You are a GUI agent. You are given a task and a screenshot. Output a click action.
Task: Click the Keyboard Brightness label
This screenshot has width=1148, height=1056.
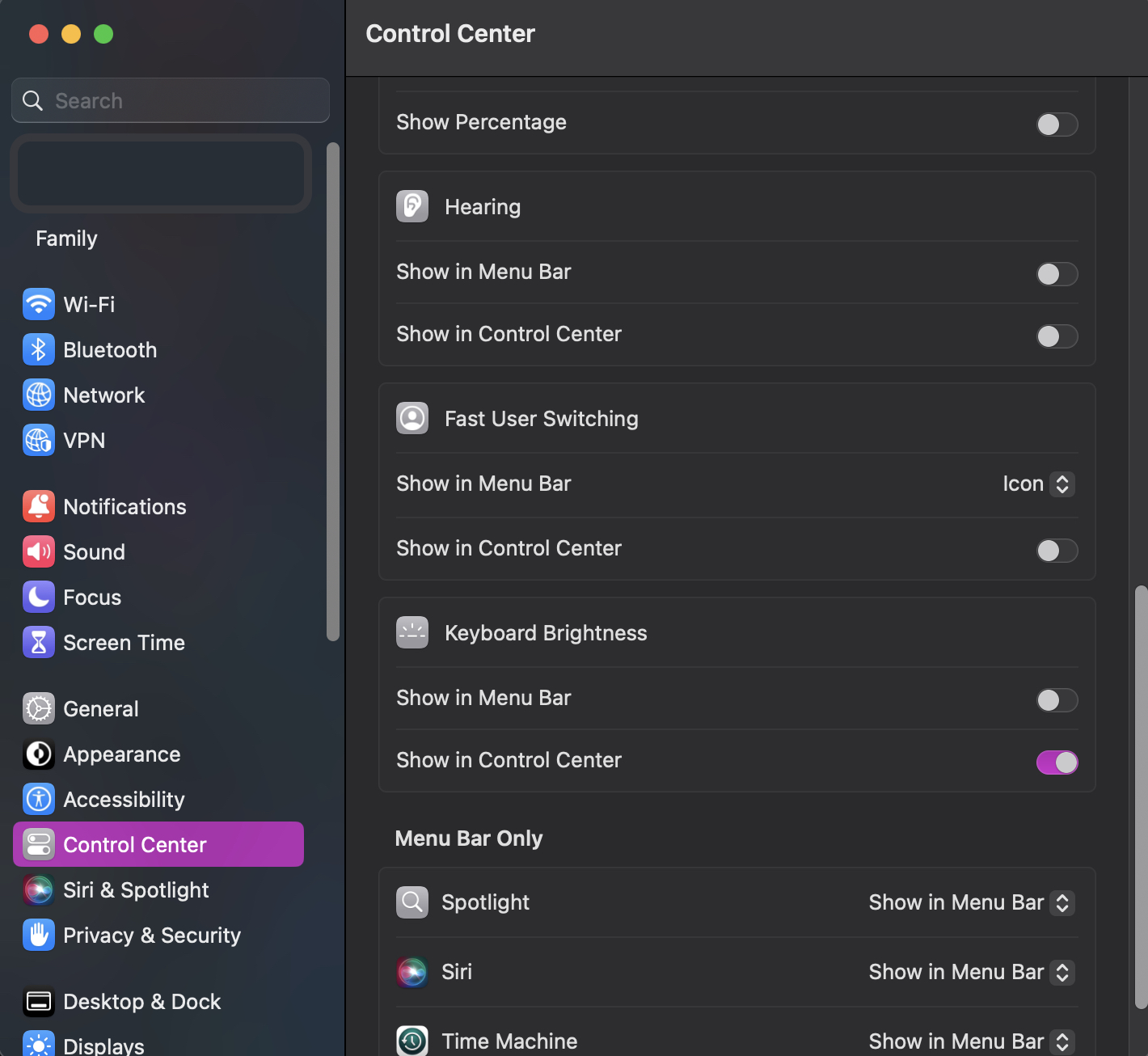[x=546, y=633]
